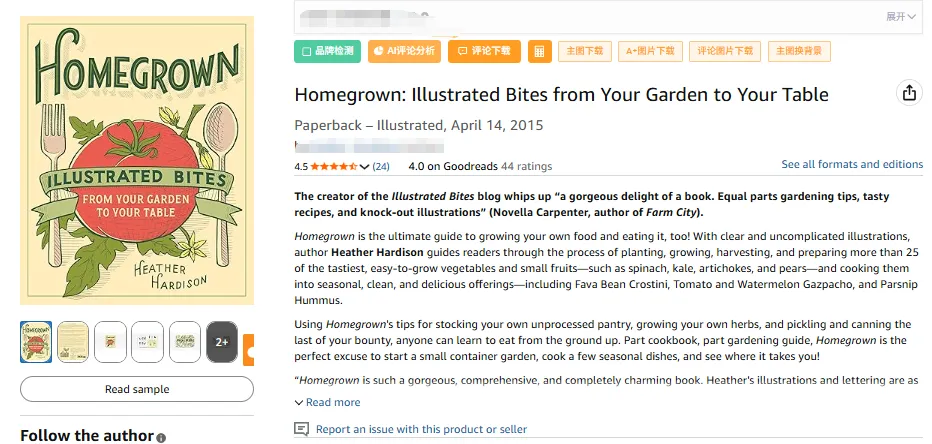Viewport: 932px width, 444px height.
Task: Click the green 品牌检测 brand check button
Action: [327, 51]
